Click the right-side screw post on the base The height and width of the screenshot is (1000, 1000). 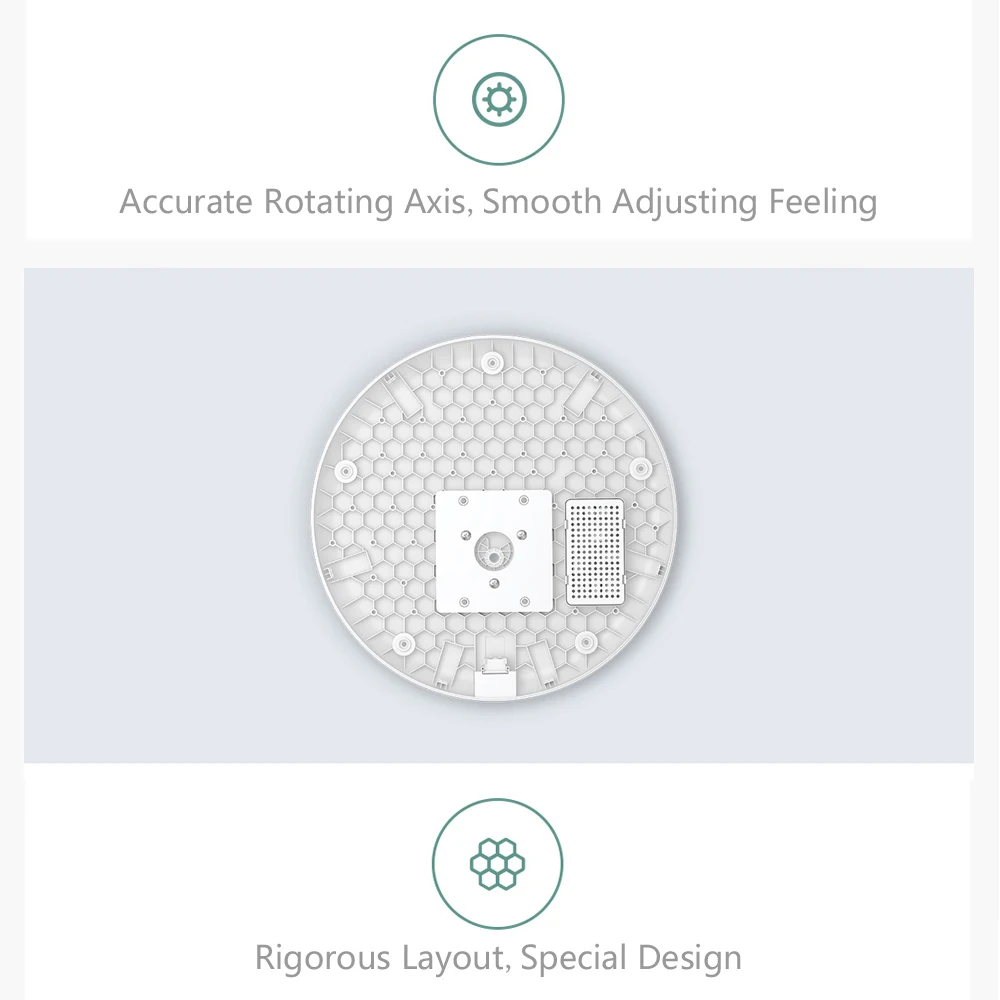(640, 469)
